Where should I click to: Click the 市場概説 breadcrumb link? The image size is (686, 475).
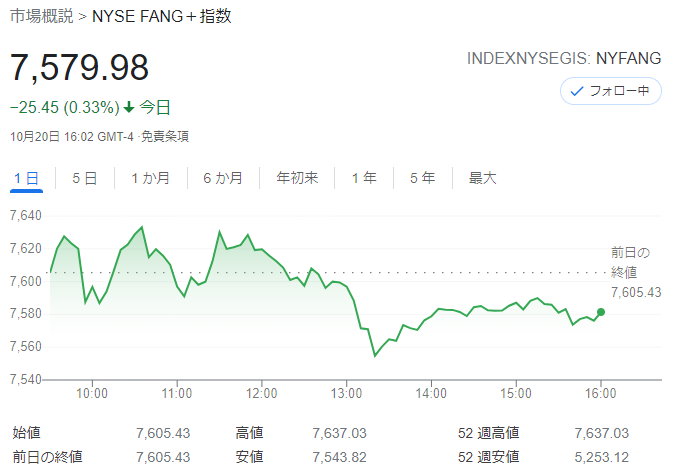pyautogui.click(x=42, y=16)
